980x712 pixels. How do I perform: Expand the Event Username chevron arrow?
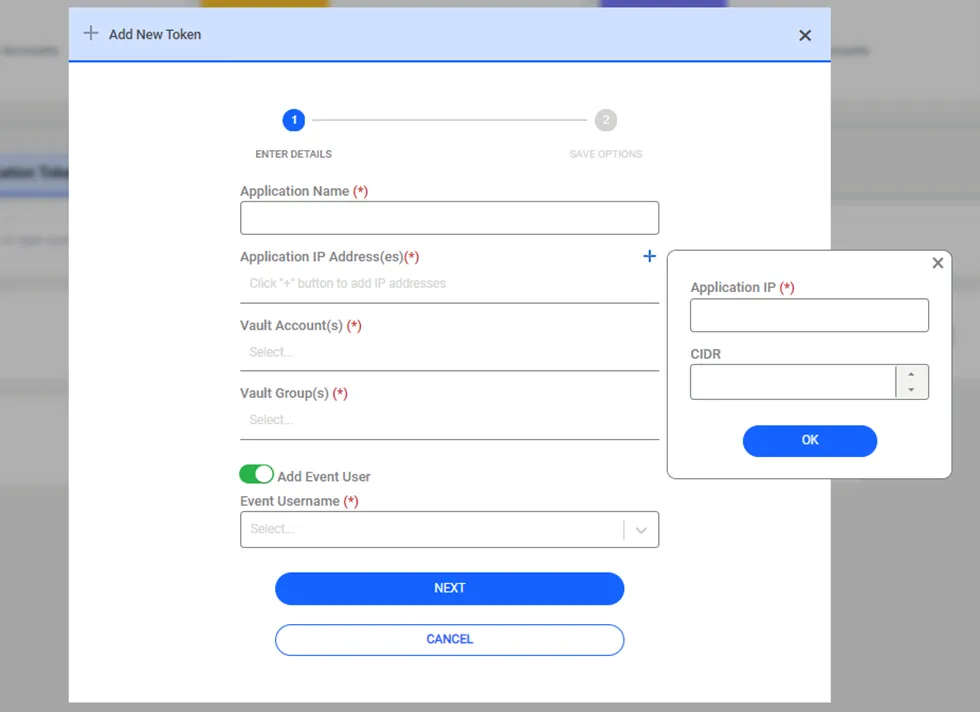point(641,530)
